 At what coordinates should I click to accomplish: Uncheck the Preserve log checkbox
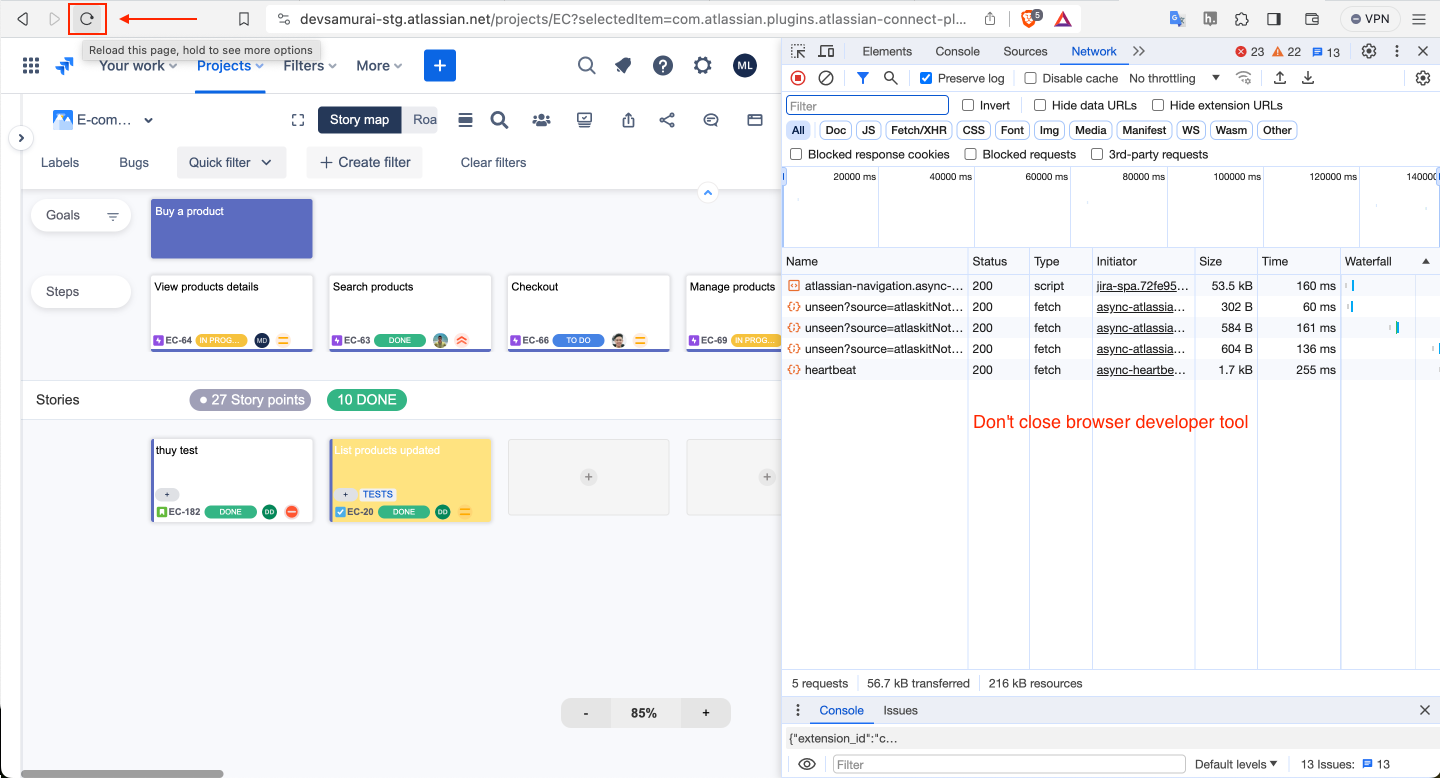click(x=926, y=78)
